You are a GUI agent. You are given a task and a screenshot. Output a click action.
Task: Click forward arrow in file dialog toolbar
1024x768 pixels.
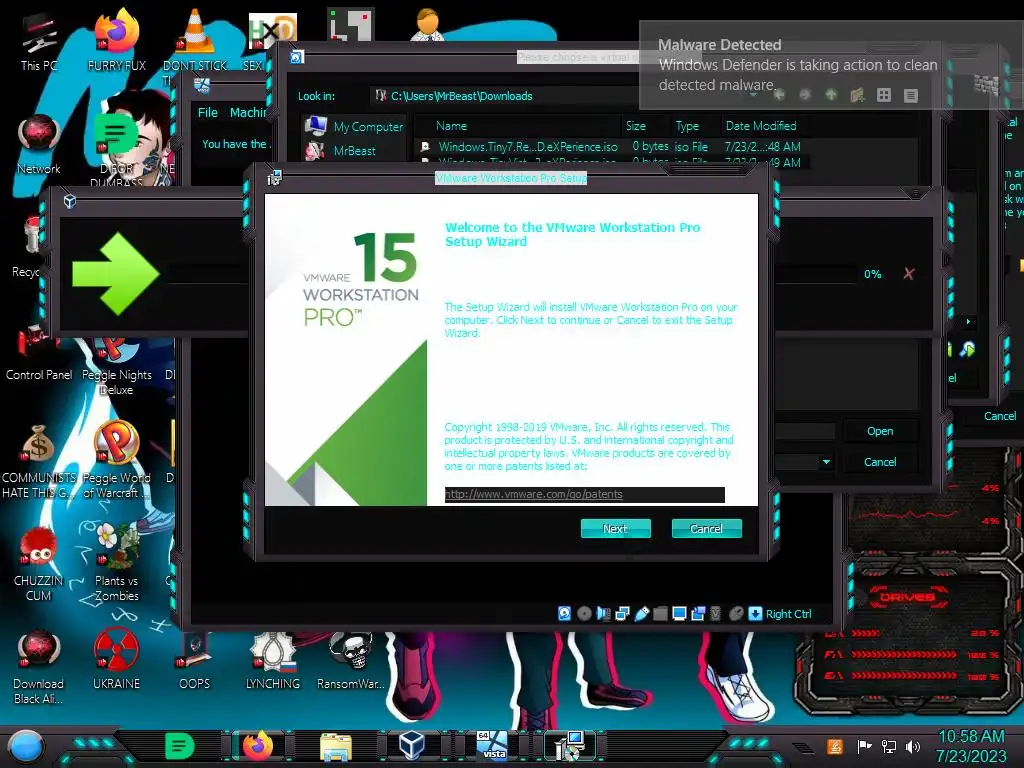click(805, 95)
